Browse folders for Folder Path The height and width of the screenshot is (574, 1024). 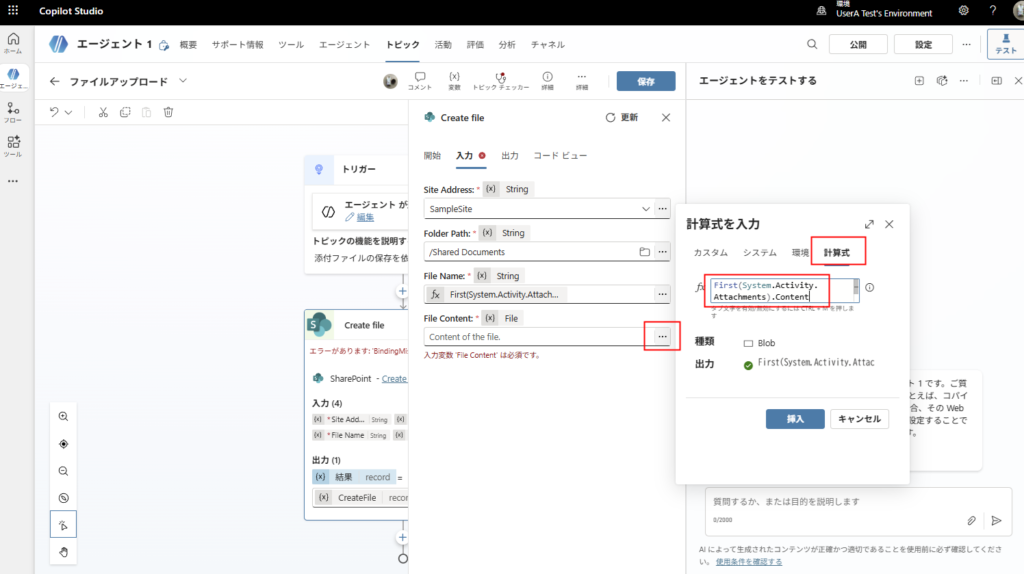point(645,252)
